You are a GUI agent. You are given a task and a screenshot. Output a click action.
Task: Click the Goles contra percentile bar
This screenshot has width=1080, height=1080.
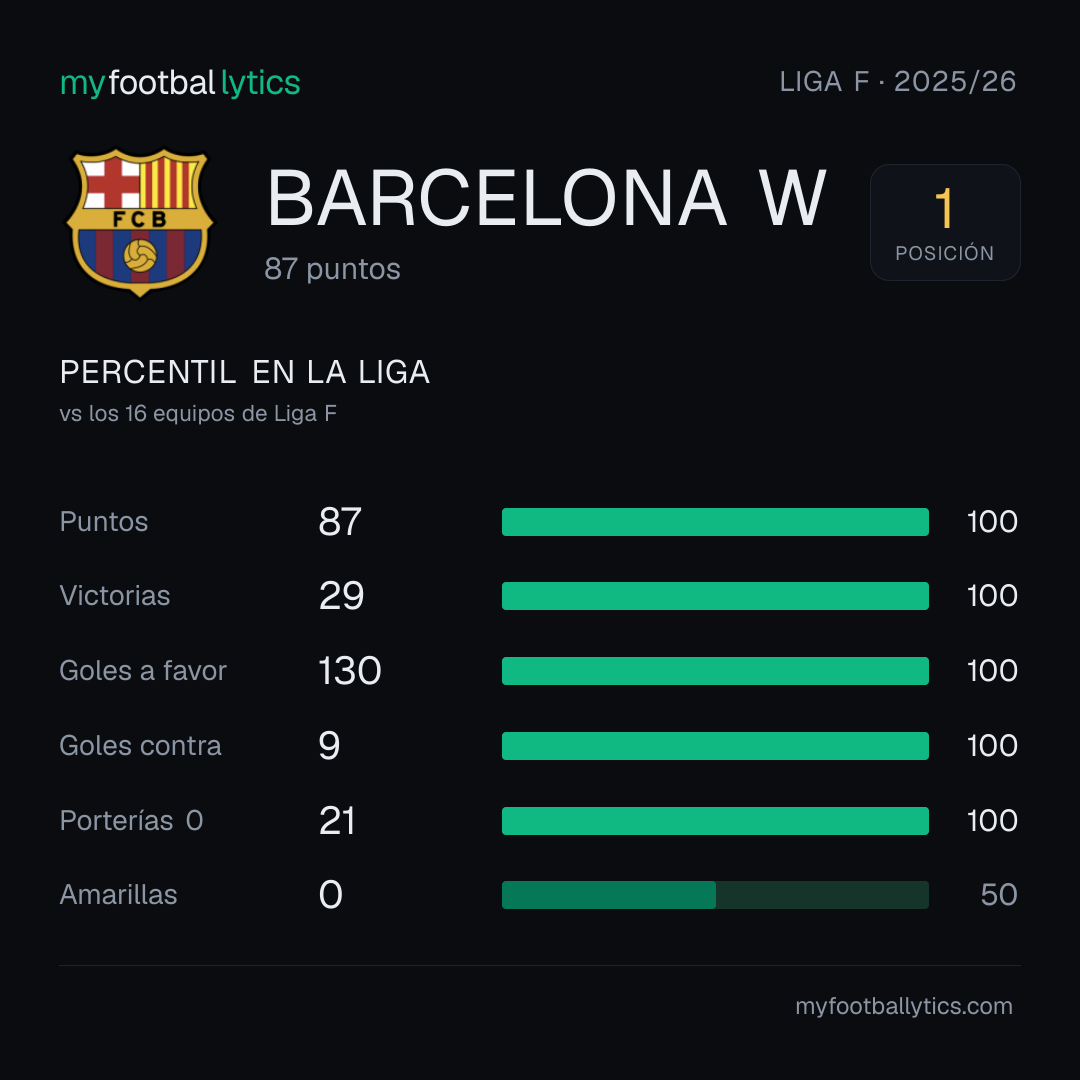tap(715, 746)
